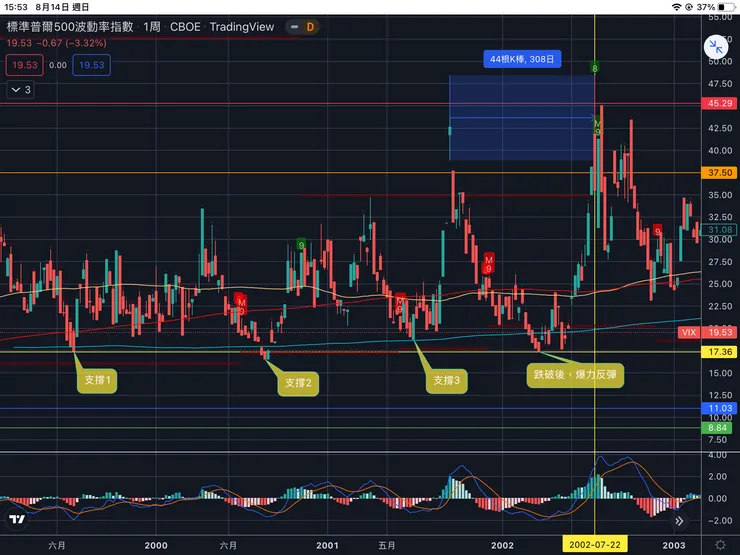Click the red 19.53 sell price box
Viewport: 740px width, 555px height.
coord(25,65)
